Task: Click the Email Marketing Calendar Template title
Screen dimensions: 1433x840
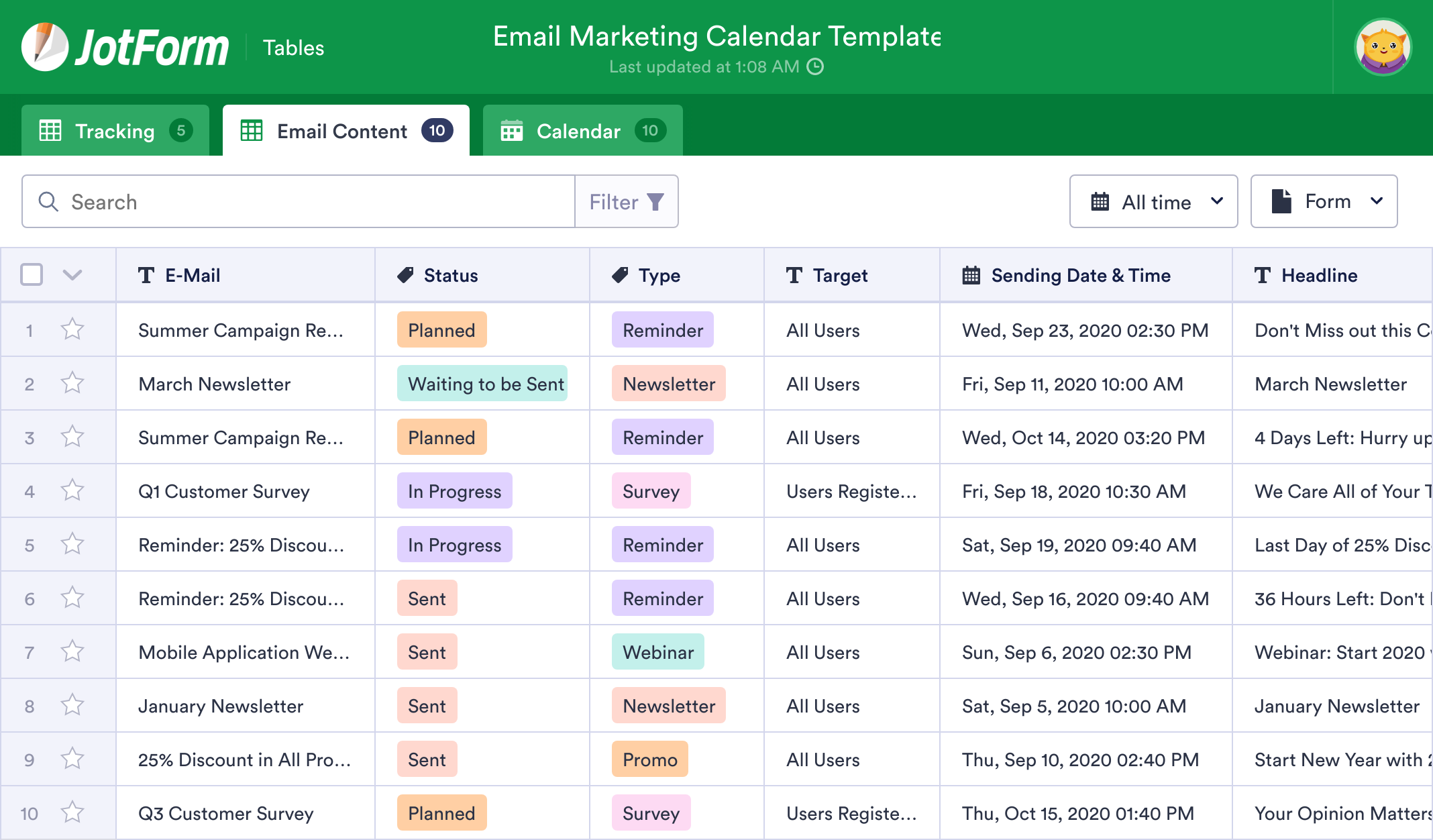Action: 716,36
